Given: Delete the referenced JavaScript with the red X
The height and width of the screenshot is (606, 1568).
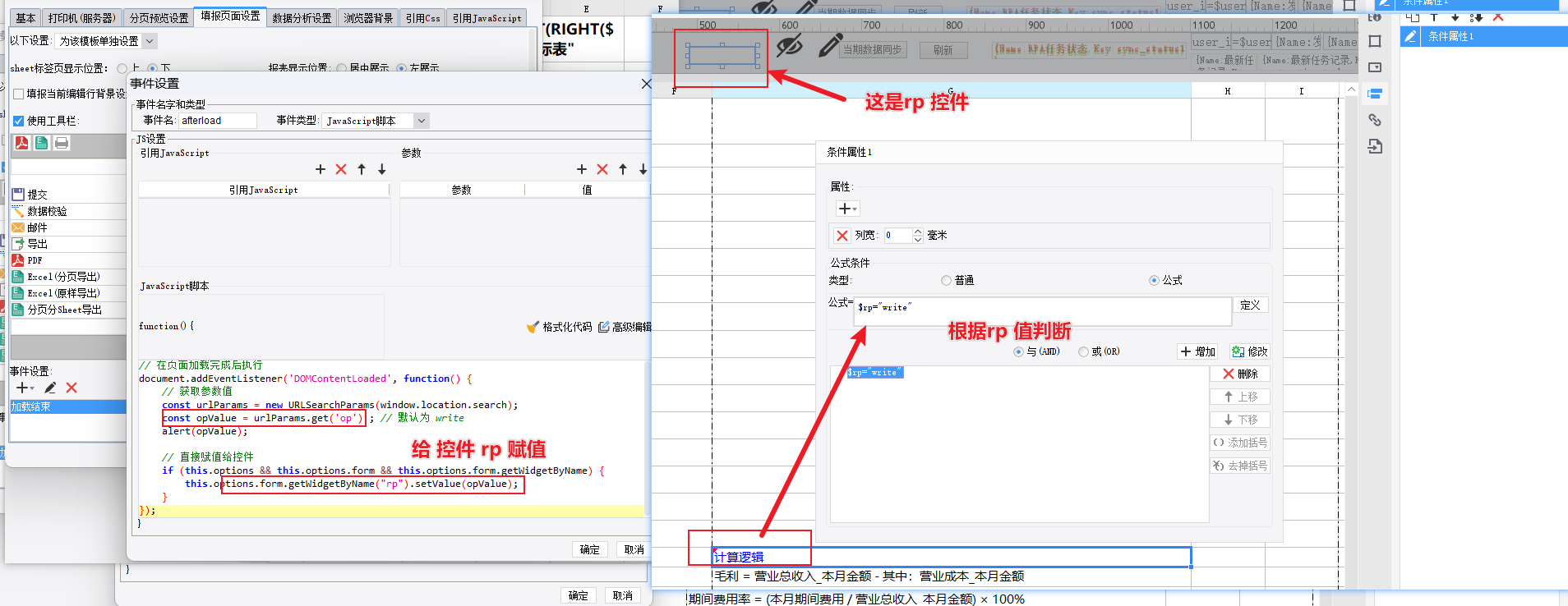Looking at the screenshot, I should (341, 169).
